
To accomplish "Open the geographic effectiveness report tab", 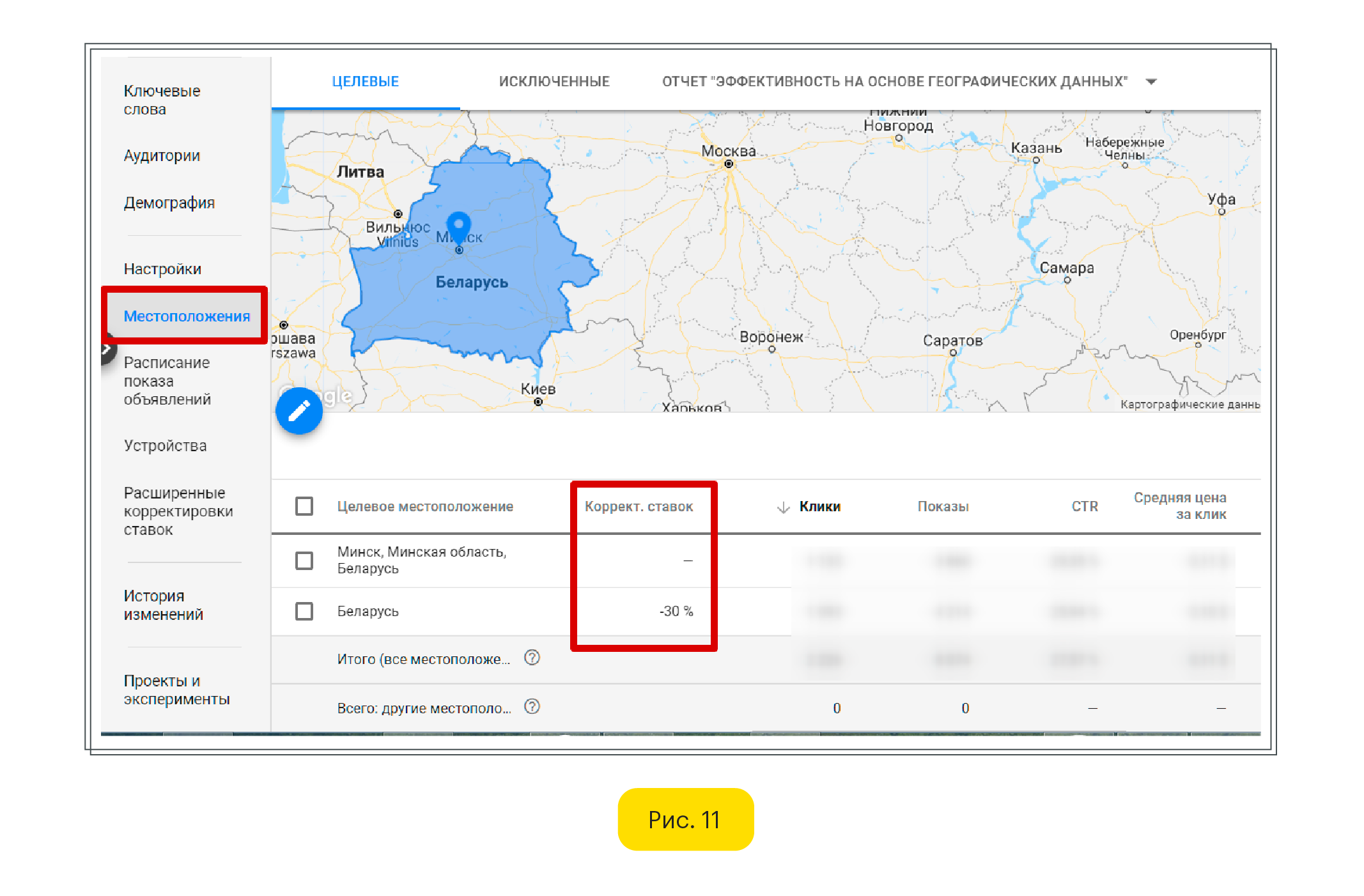I will pos(894,82).
